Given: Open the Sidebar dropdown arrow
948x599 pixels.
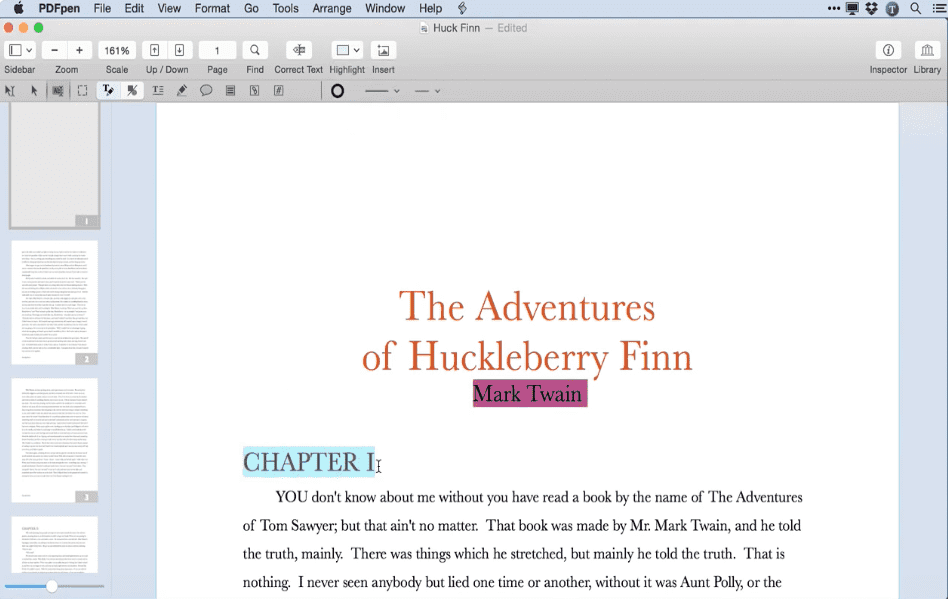Looking at the screenshot, I should tap(29, 50).
